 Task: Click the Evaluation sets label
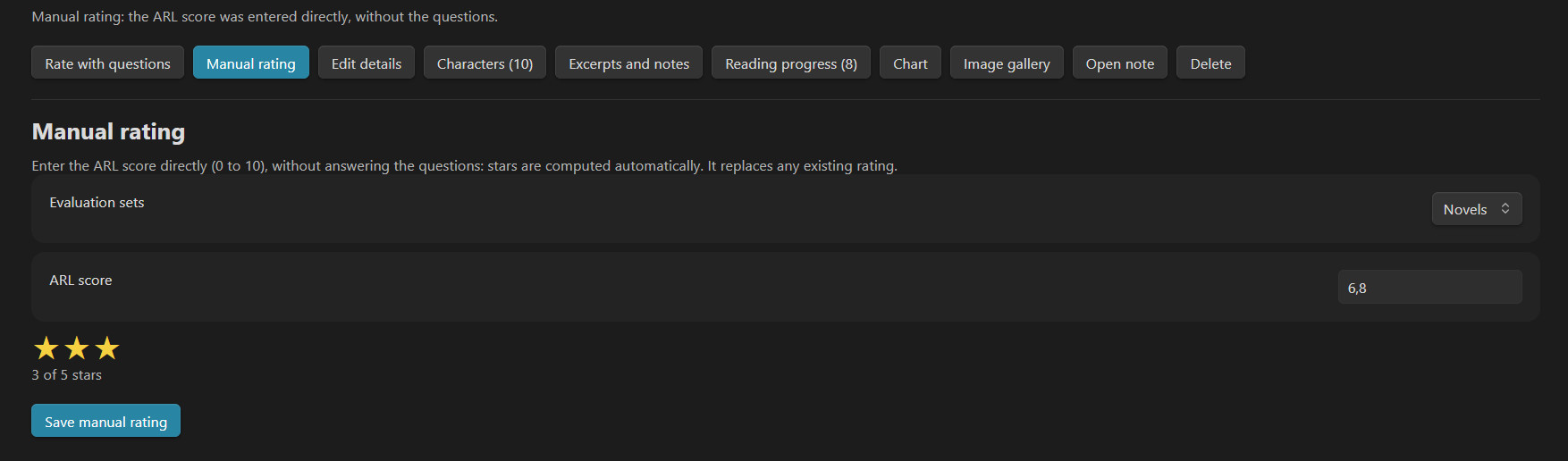pyautogui.click(x=97, y=203)
